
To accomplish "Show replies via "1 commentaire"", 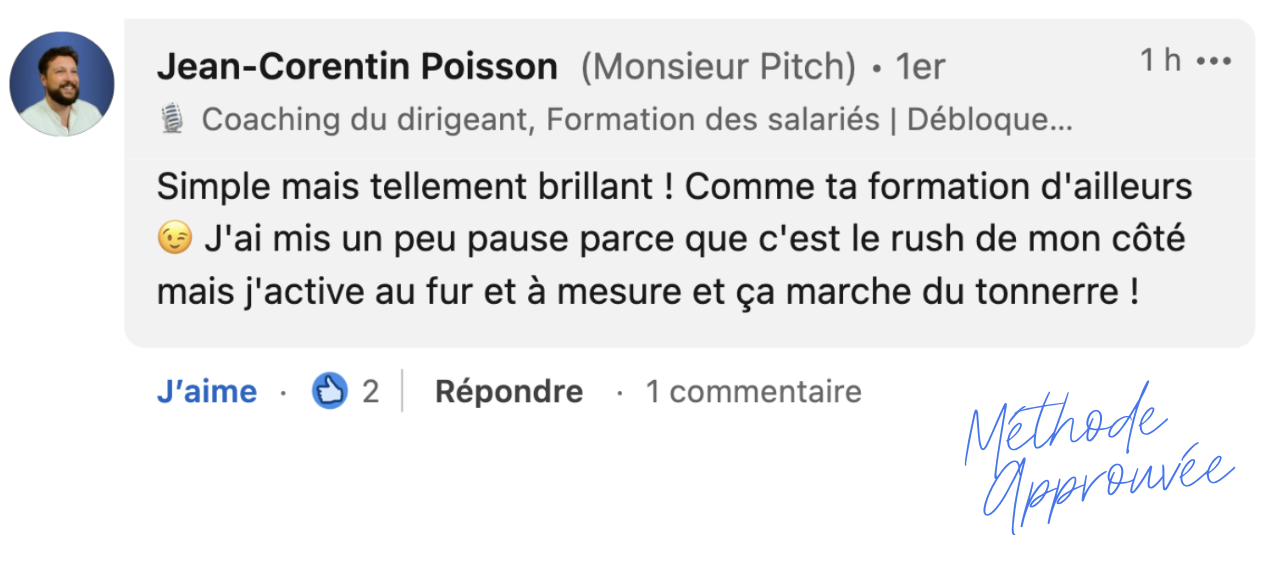I will (x=753, y=391).
